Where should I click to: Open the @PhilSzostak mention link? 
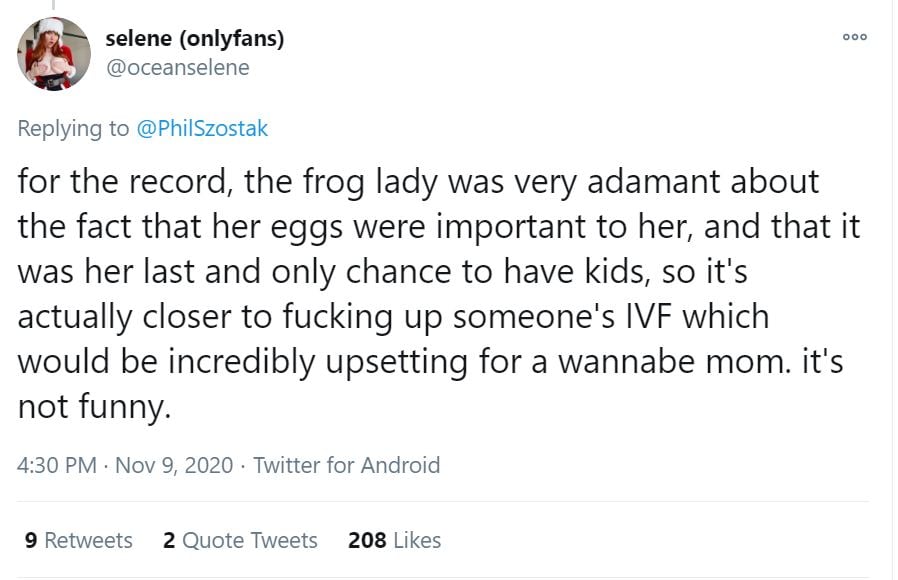click(206, 128)
